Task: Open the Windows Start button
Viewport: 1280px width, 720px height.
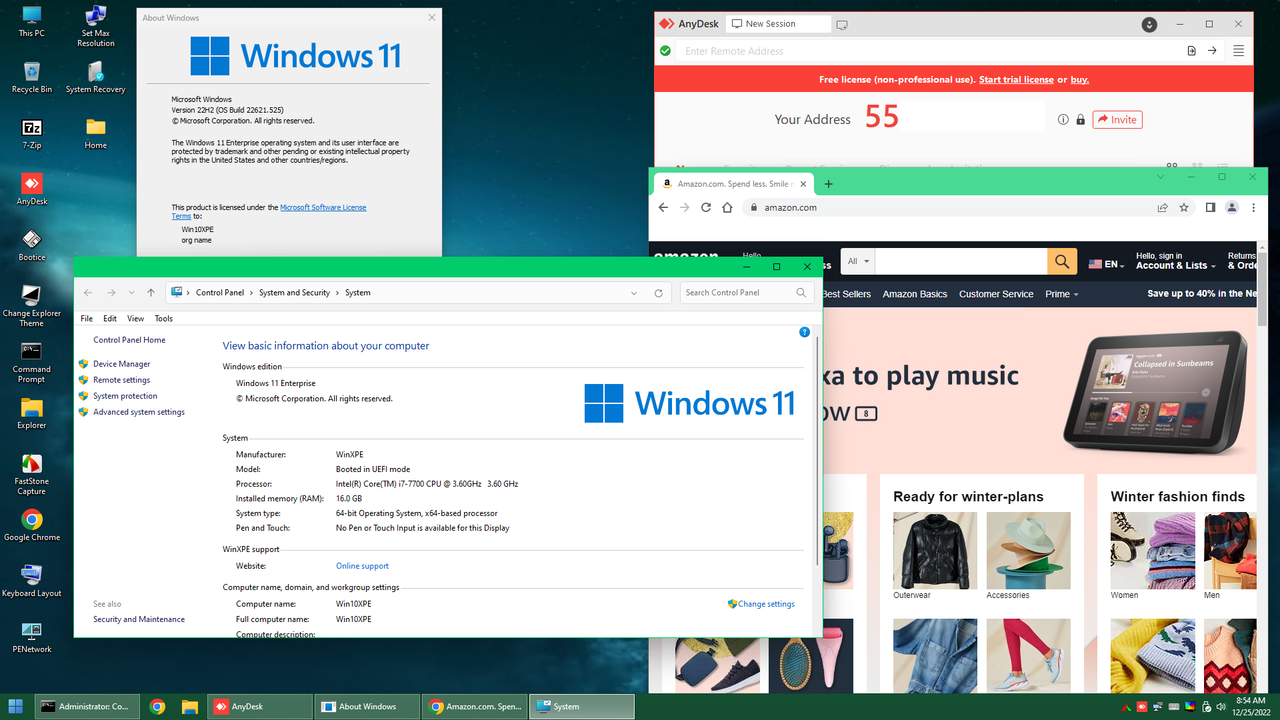Action: [16, 706]
